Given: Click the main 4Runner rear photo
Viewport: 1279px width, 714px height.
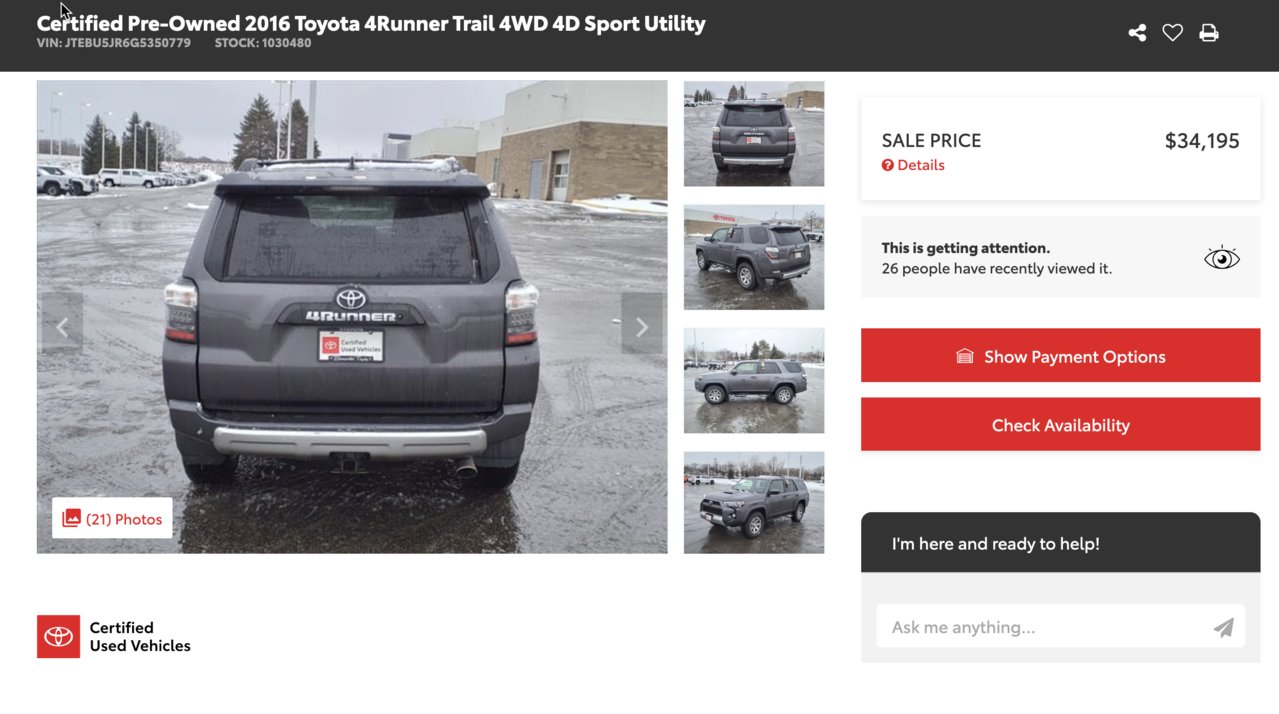Looking at the screenshot, I should pyautogui.click(x=352, y=317).
